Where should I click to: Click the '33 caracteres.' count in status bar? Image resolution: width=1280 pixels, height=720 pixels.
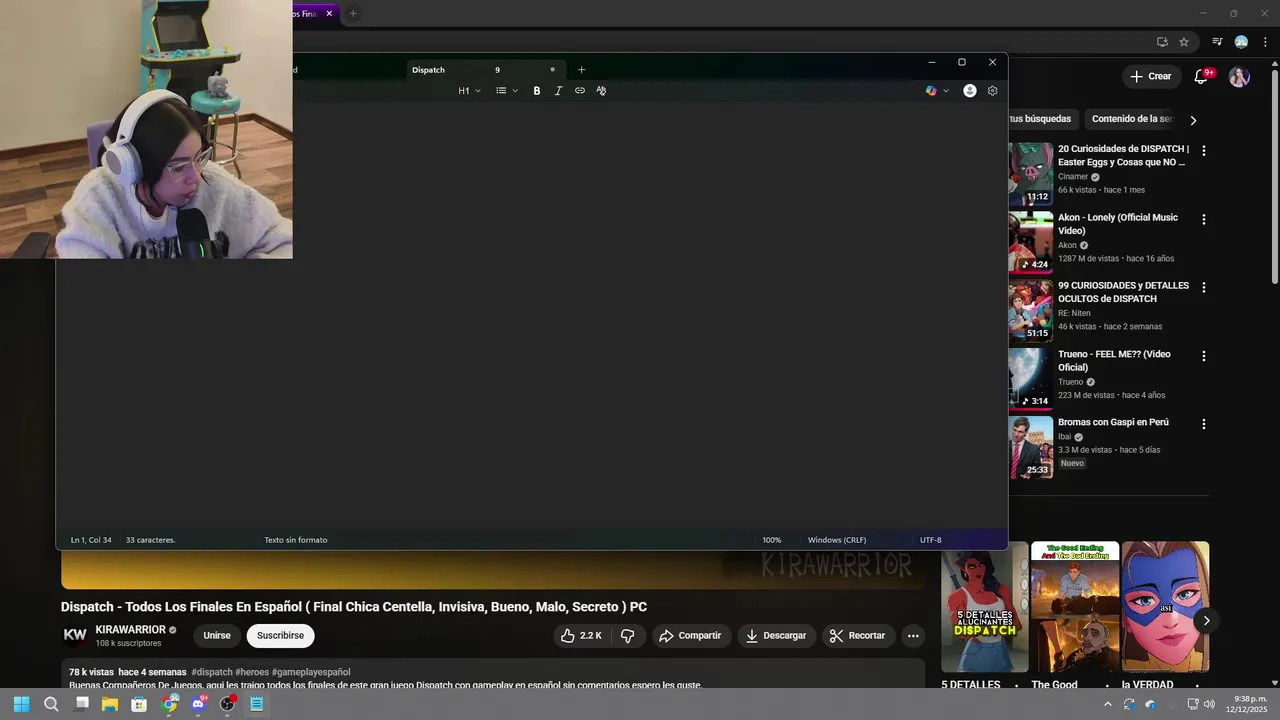[150, 540]
